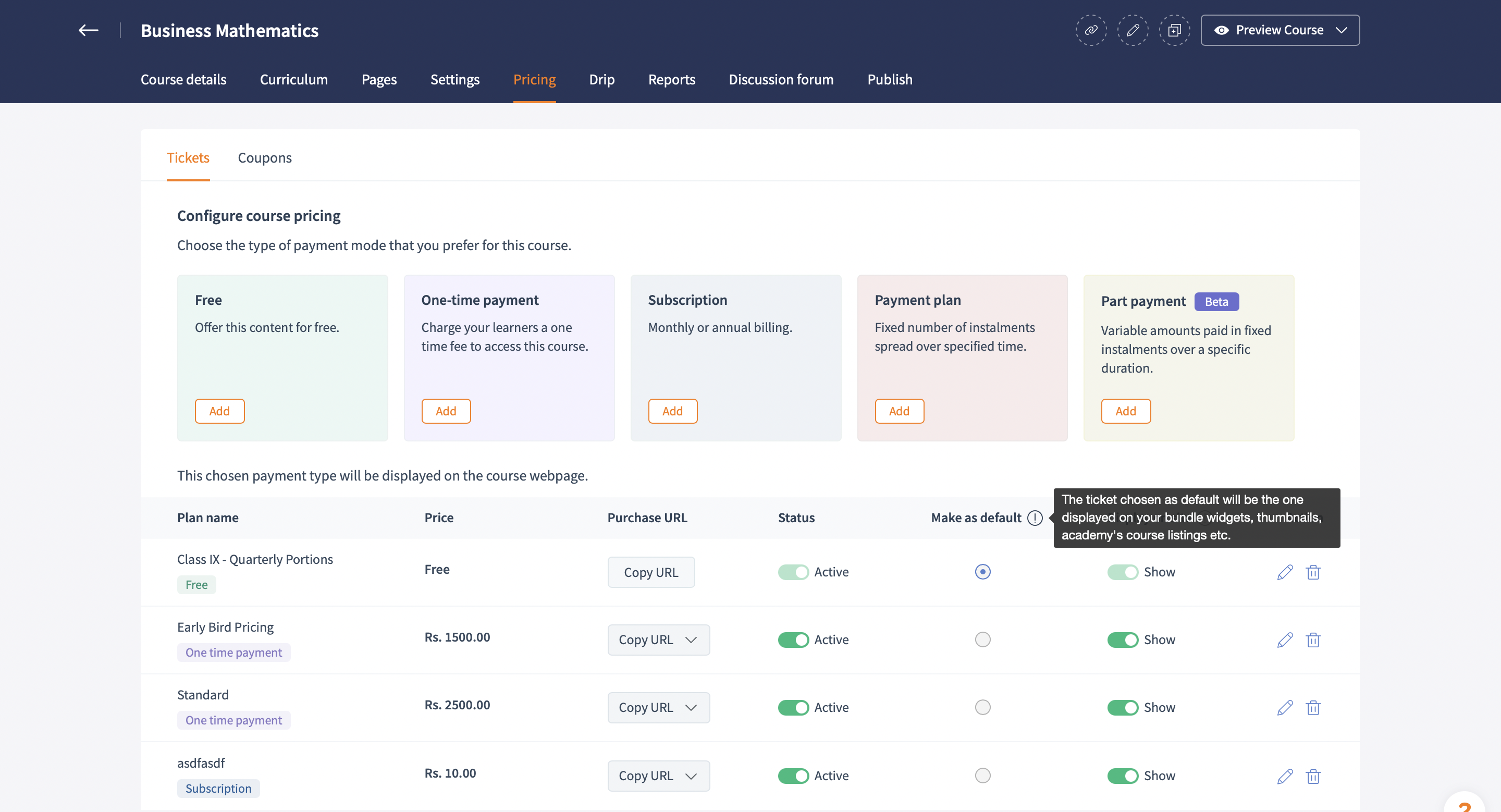The height and width of the screenshot is (812, 1501).
Task: Delete the Standard plan with trash icon
Action: [x=1313, y=708]
